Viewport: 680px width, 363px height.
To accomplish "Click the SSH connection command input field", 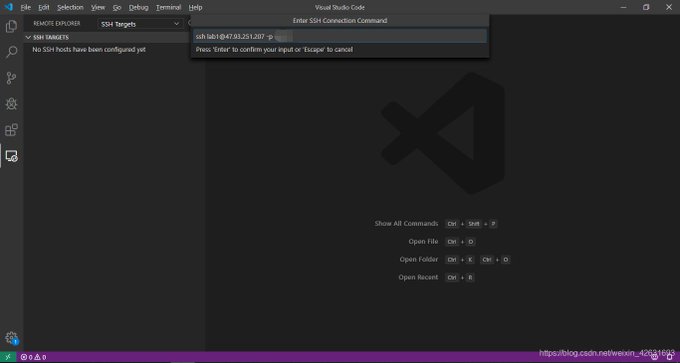I will point(340,36).
